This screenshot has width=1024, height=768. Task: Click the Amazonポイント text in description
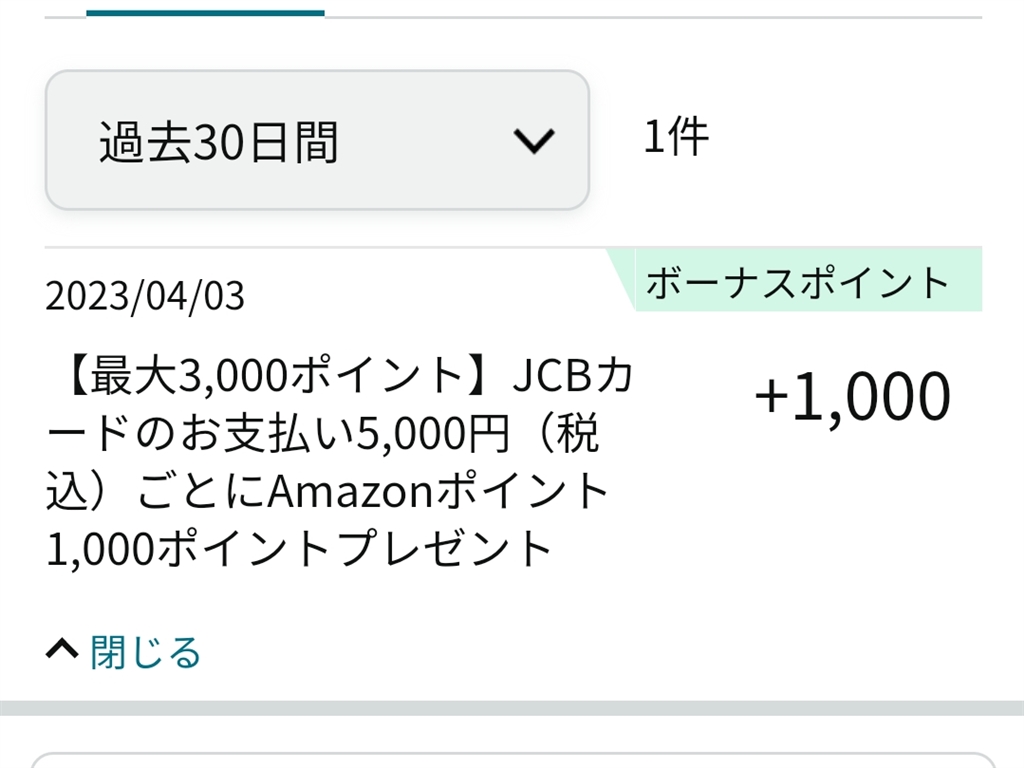[x=438, y=491]
